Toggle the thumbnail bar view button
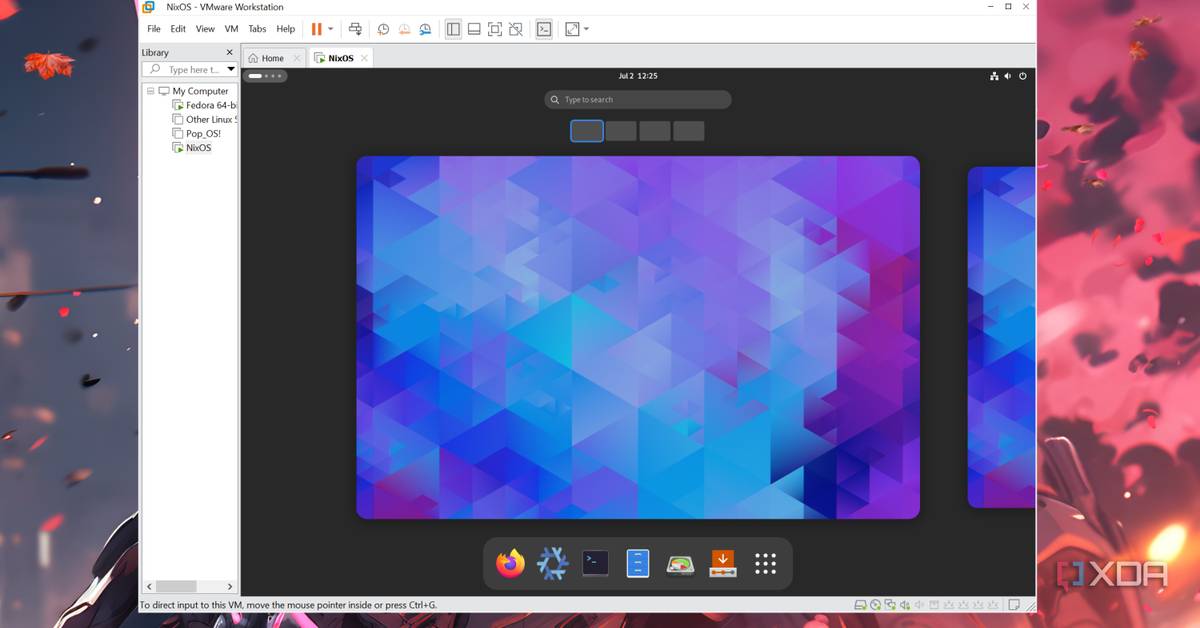 pyautogui.click(x=473, y=29)
